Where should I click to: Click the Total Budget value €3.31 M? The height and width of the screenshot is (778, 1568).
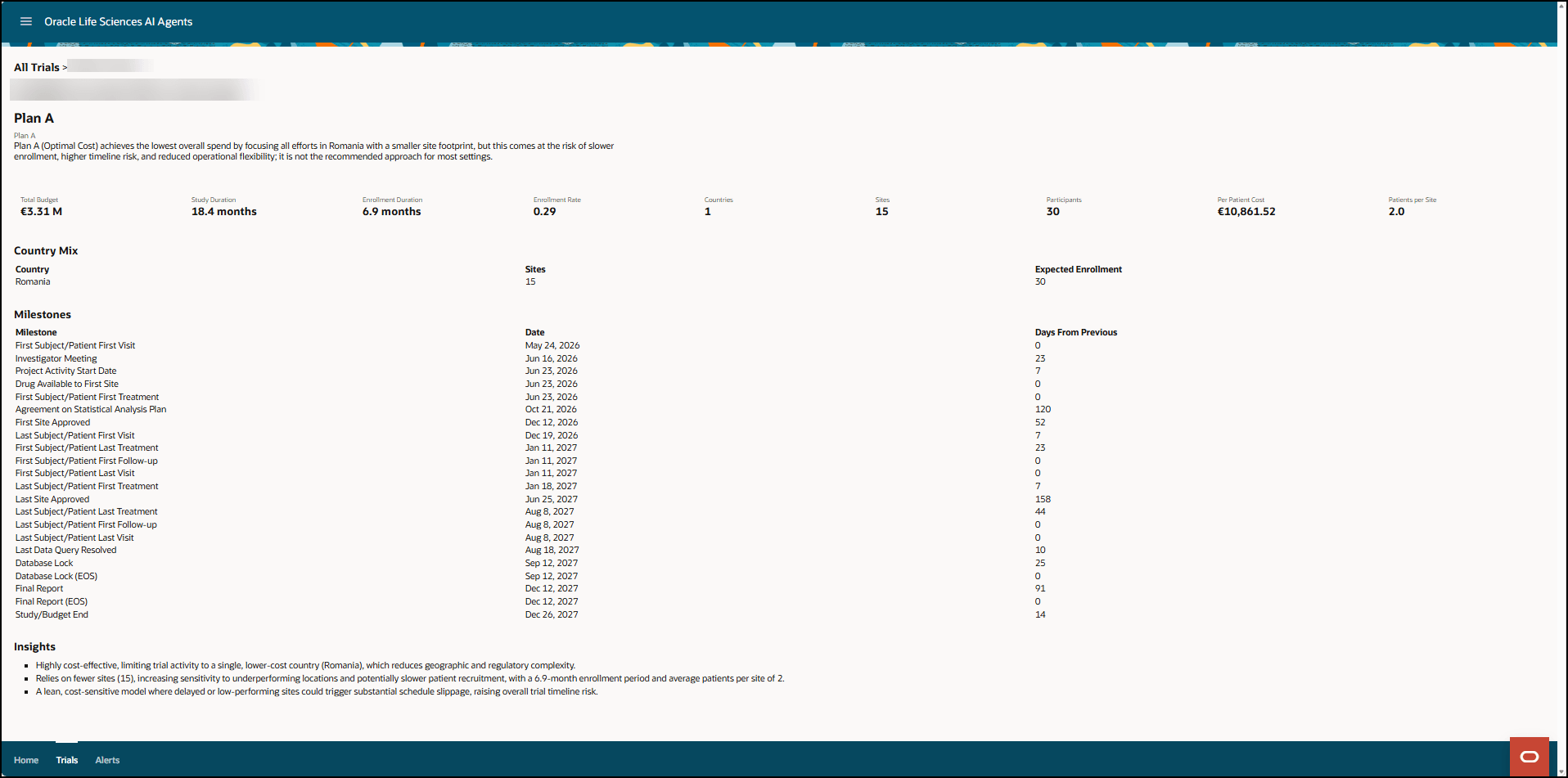point(41,211)
